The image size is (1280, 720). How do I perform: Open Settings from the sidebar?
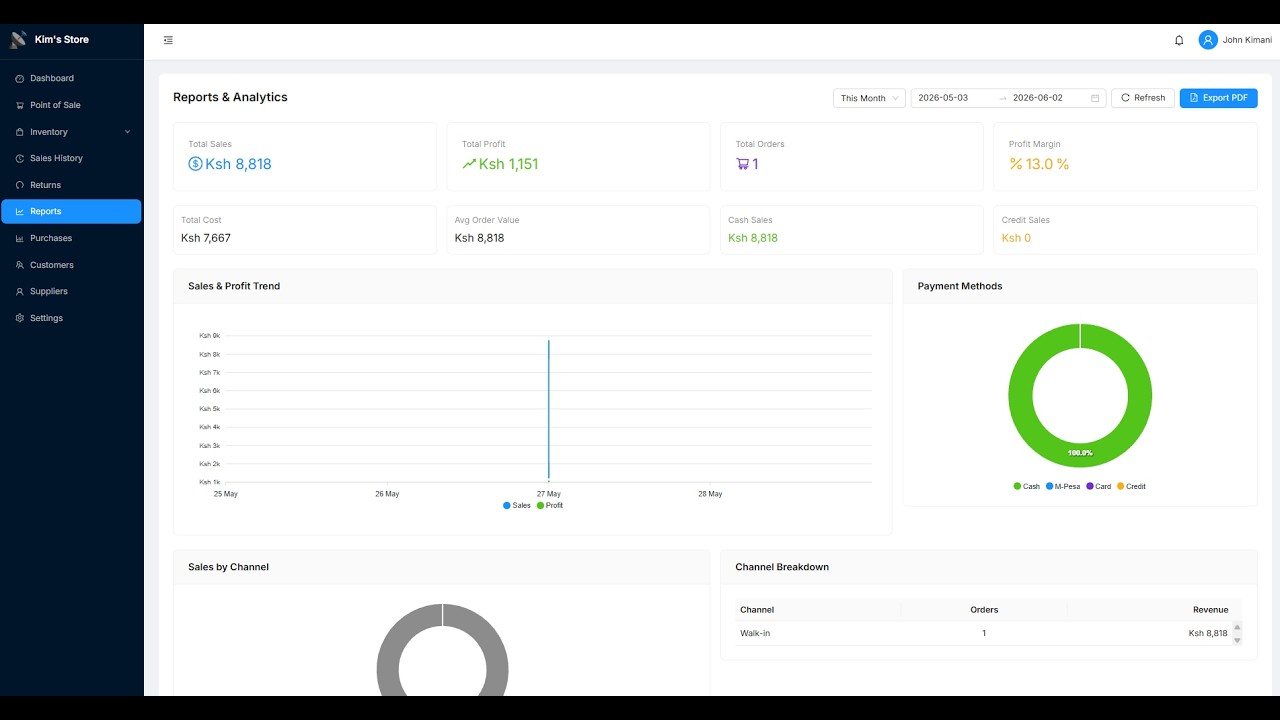pos(71,318)
